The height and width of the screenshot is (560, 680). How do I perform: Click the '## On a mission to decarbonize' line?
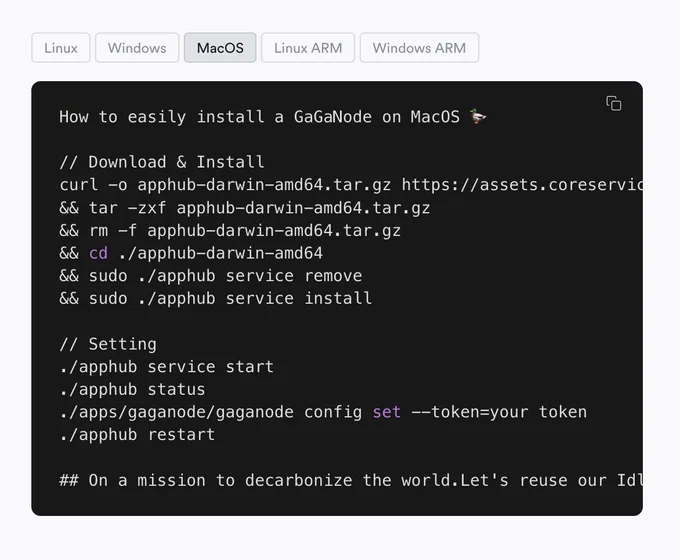[351, 480]
